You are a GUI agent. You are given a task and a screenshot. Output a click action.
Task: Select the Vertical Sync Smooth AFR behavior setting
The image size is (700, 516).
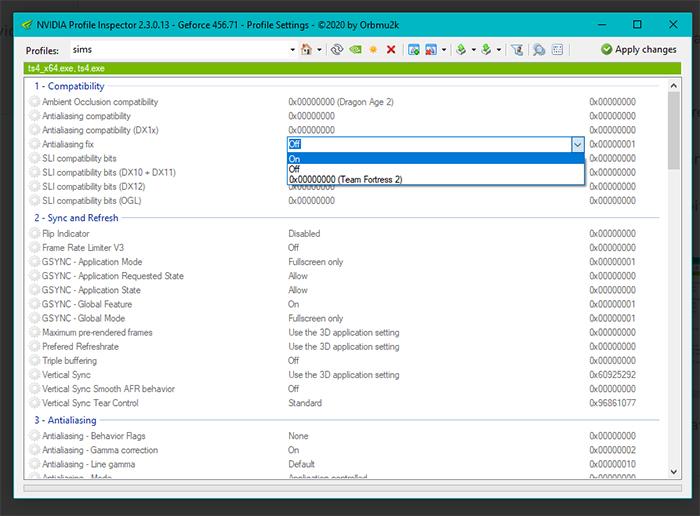click(x=108, y=389)
